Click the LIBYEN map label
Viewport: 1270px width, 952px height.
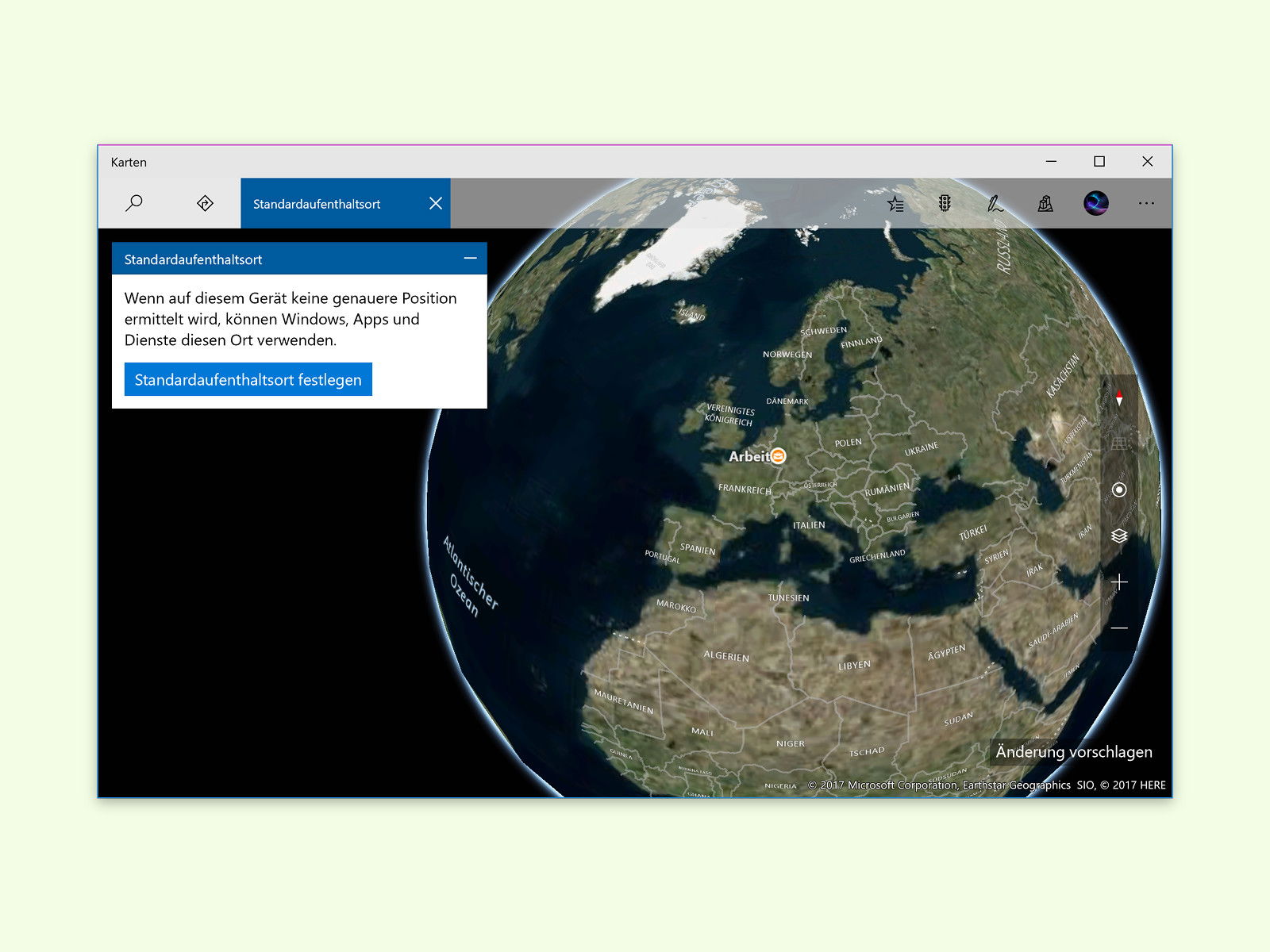854,665
